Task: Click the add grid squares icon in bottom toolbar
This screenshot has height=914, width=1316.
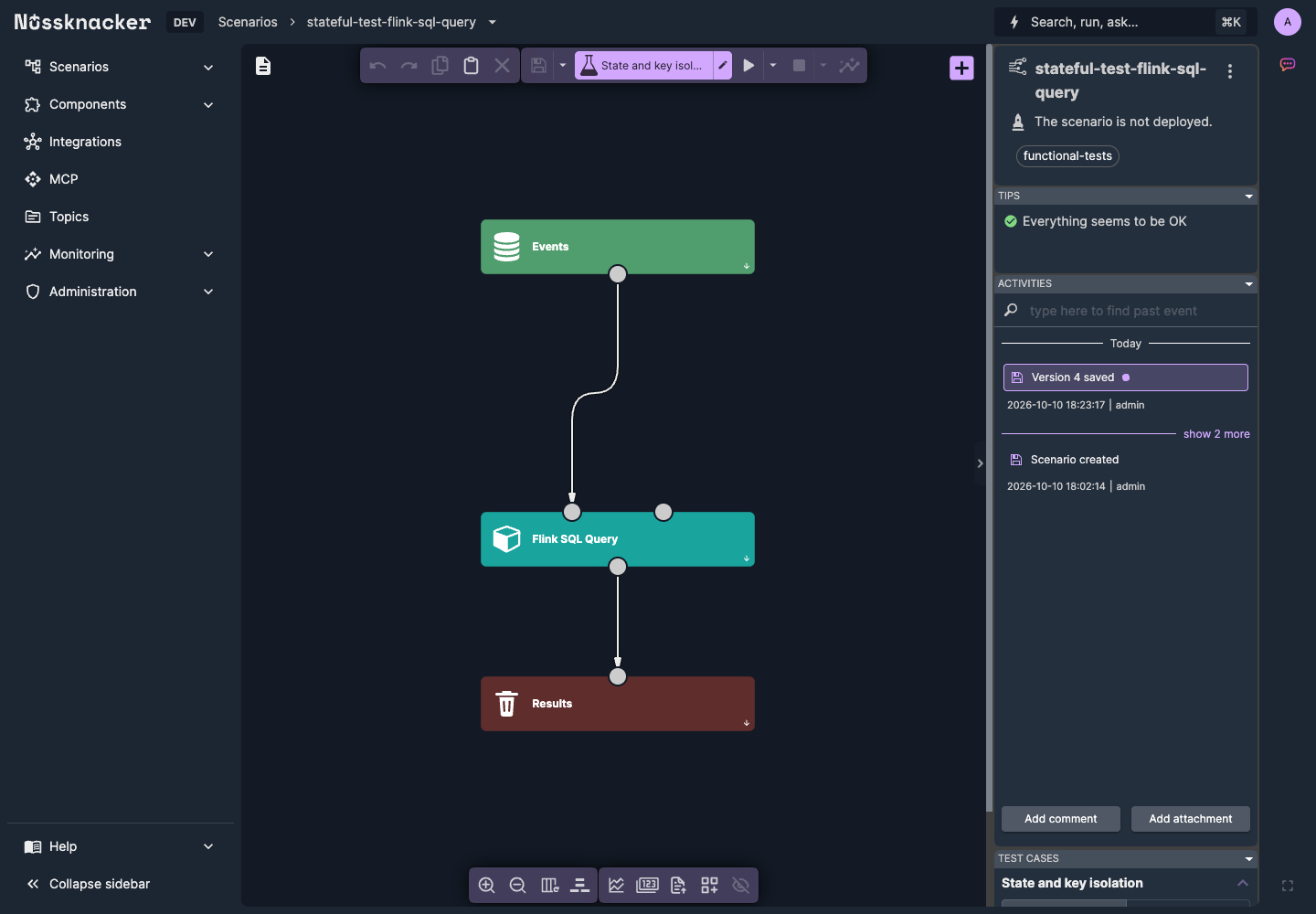Action: [x=710, y=885]
